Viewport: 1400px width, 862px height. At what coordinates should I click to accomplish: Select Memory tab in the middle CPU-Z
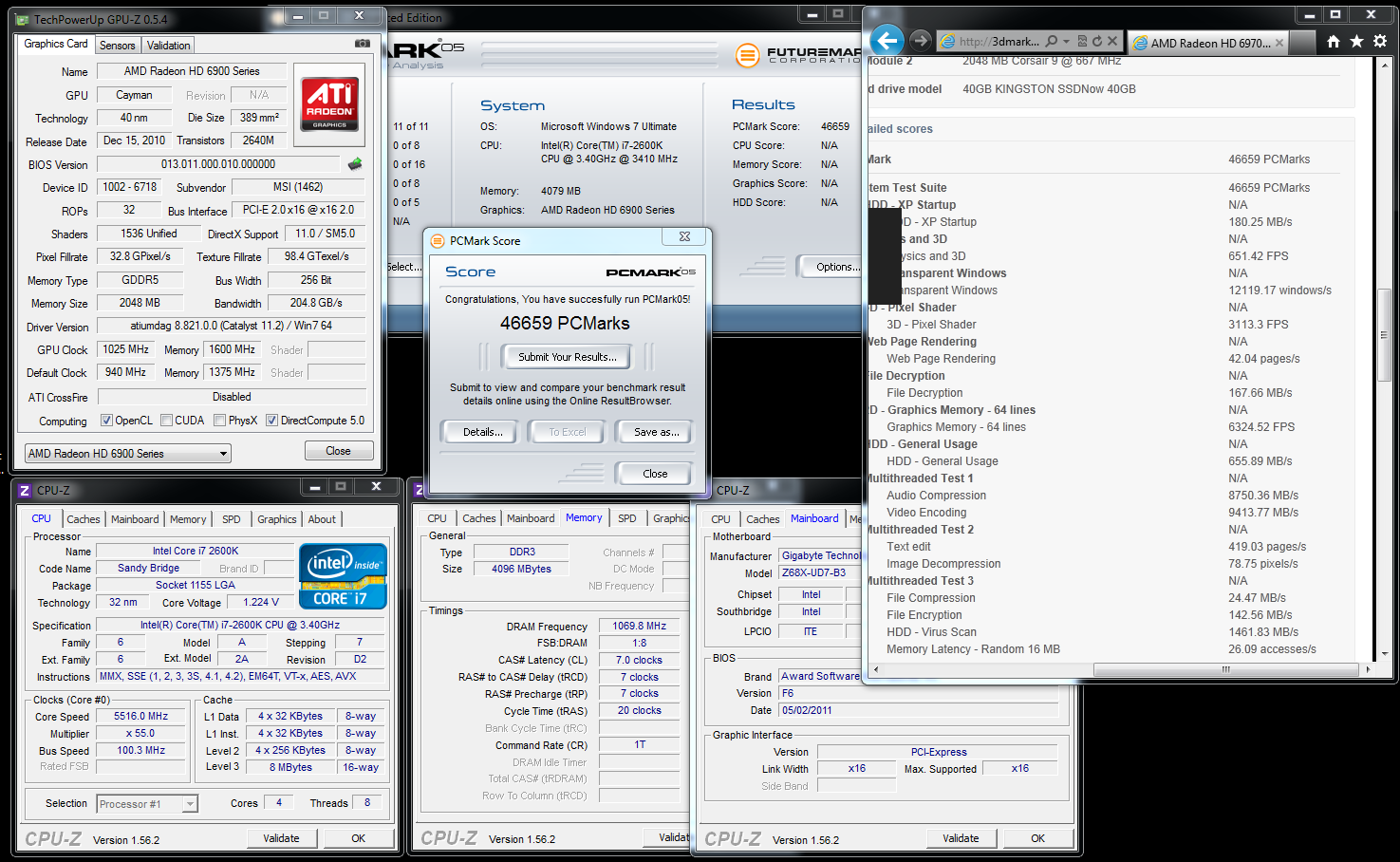(x=584, y=517)
